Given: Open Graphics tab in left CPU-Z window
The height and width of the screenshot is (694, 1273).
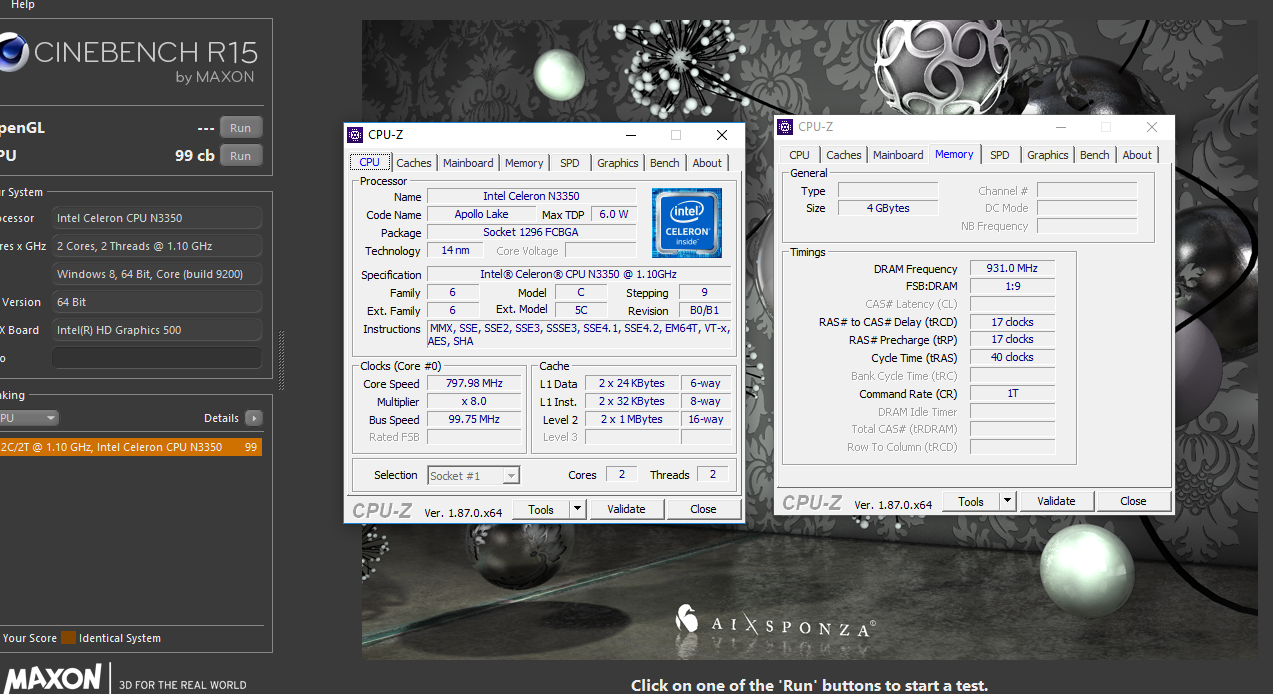Looking at the screenshot, I should coord(618,163).
